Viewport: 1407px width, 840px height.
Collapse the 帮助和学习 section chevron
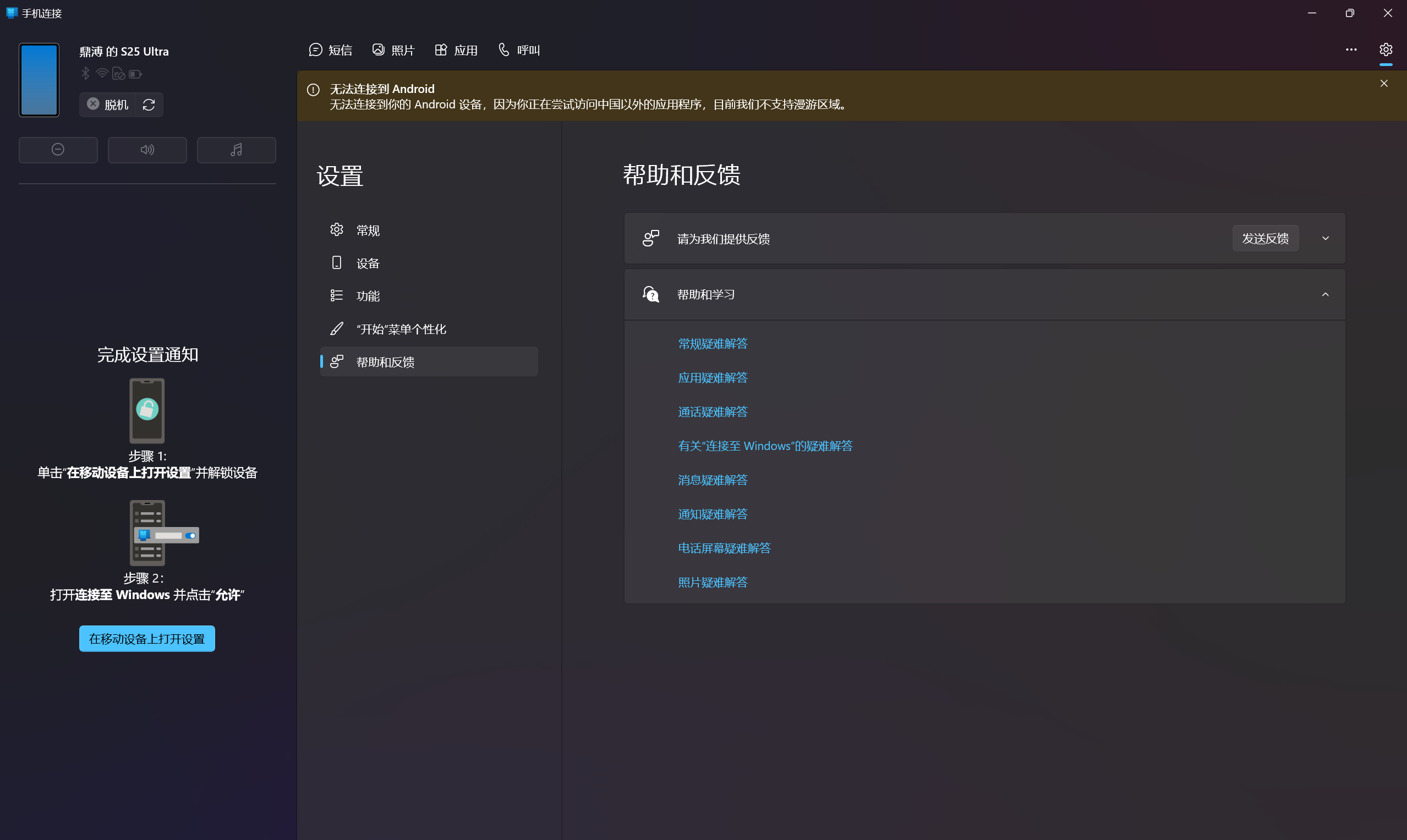(x=1326, y=294)
